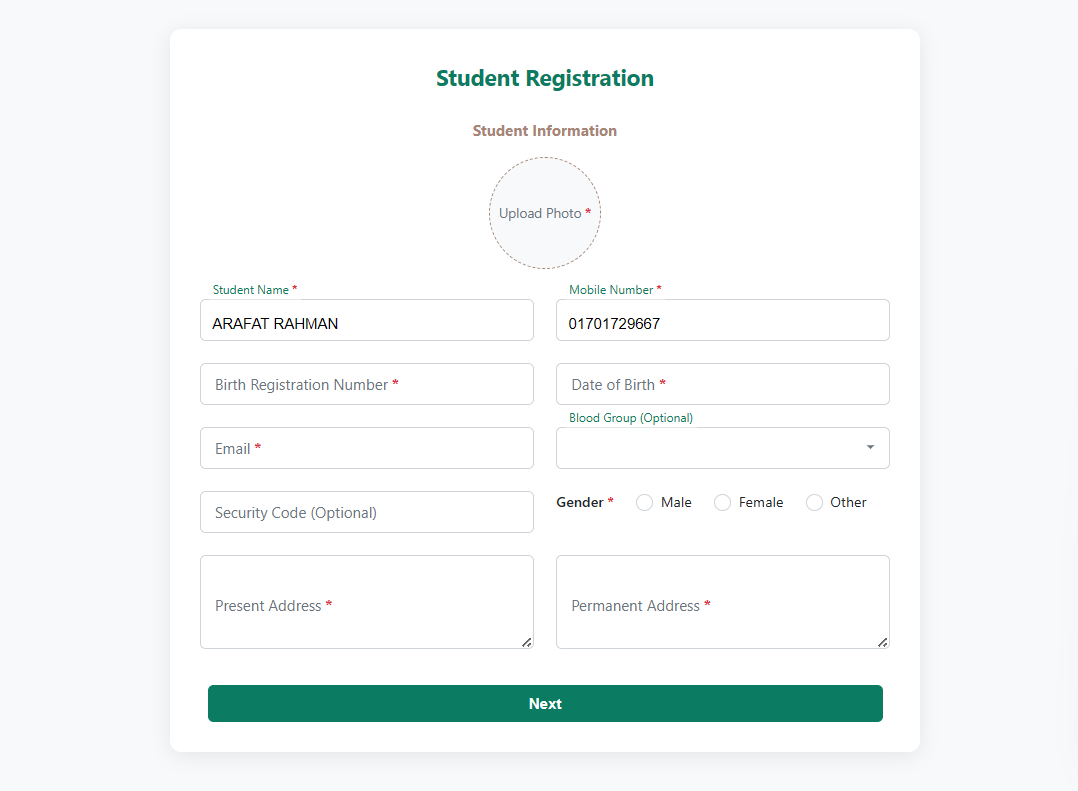This screenshot has height=791, width=1078.
Task: Click the Student Information section label
Action: (x=545, y=131)
